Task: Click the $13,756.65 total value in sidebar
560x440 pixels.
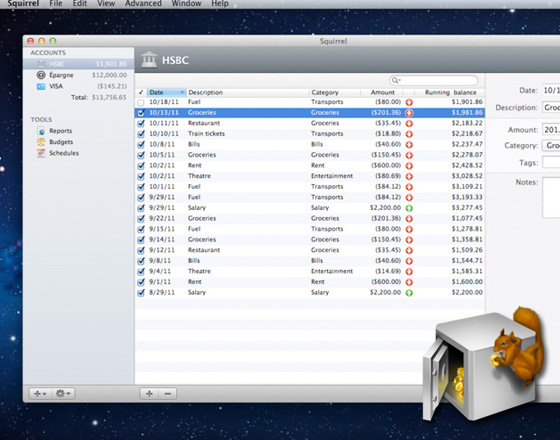Action: coord(109,98)
